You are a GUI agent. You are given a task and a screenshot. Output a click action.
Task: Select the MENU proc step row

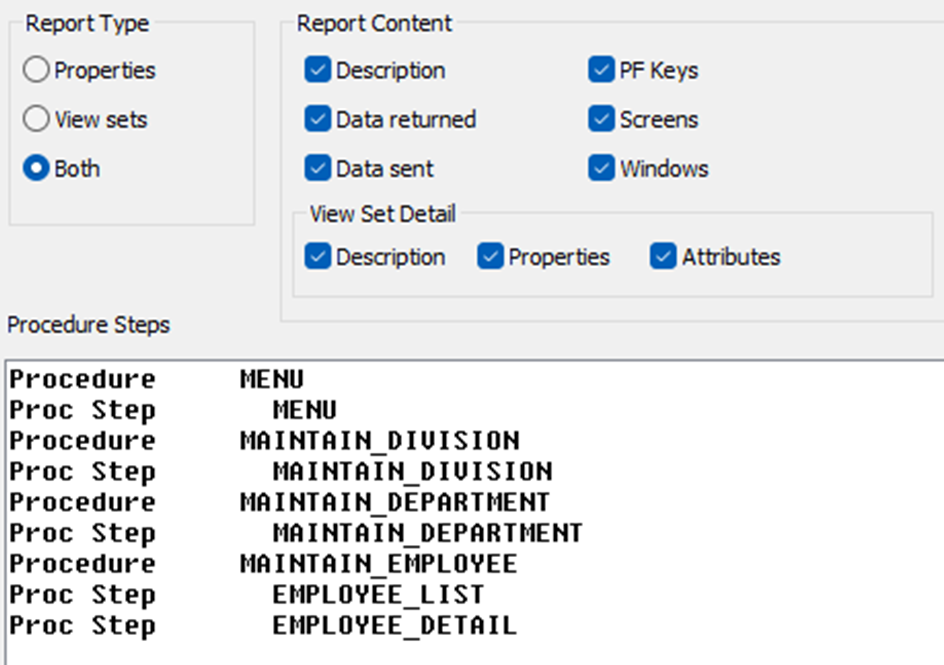point(476,410)
